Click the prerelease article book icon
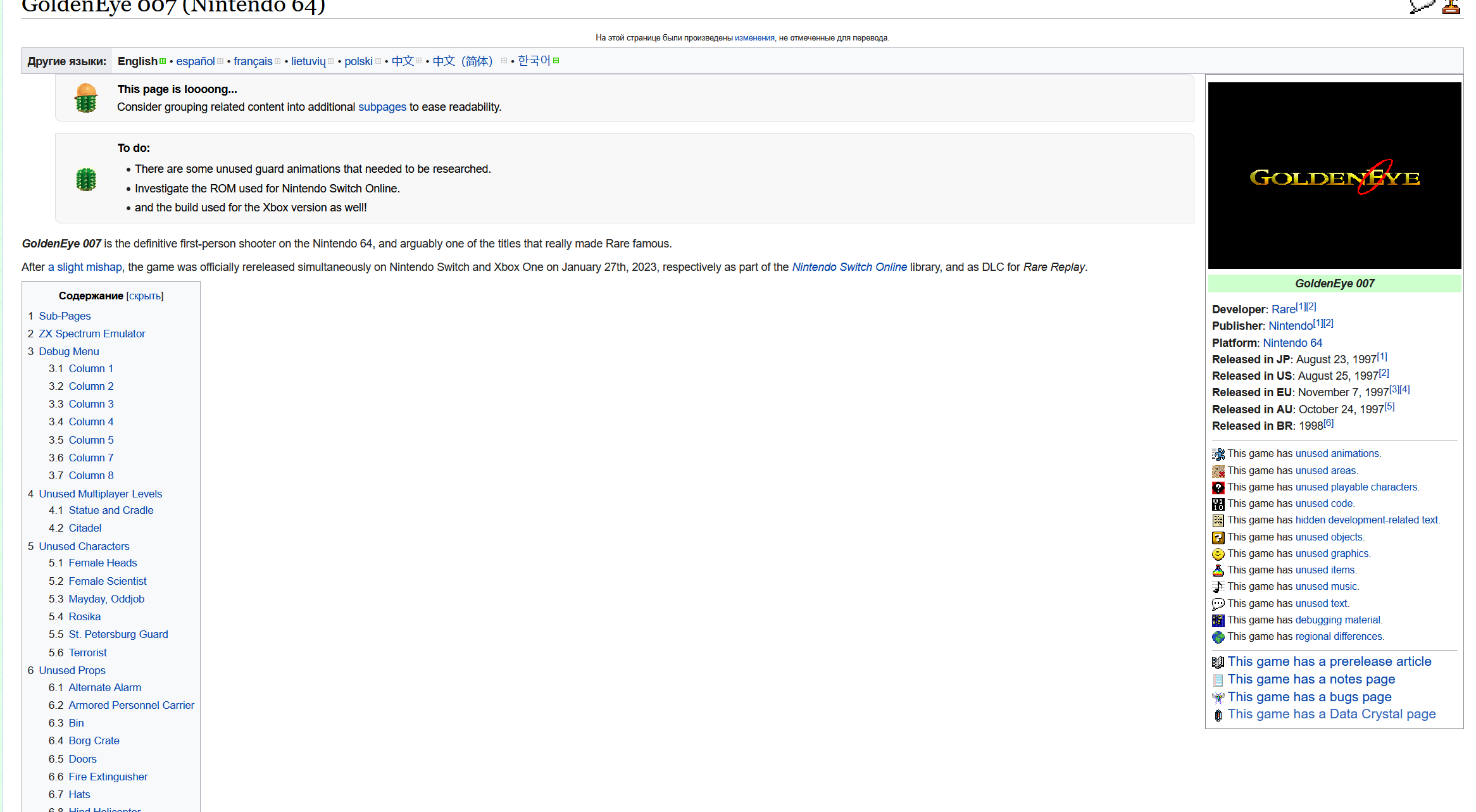Viewport: 1476px width, 812px height. [1218, 662]
